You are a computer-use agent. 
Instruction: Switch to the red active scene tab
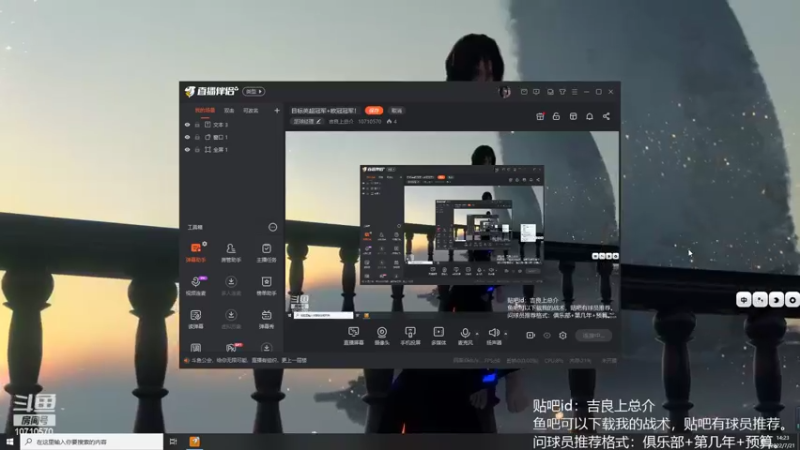coord(205,110)
